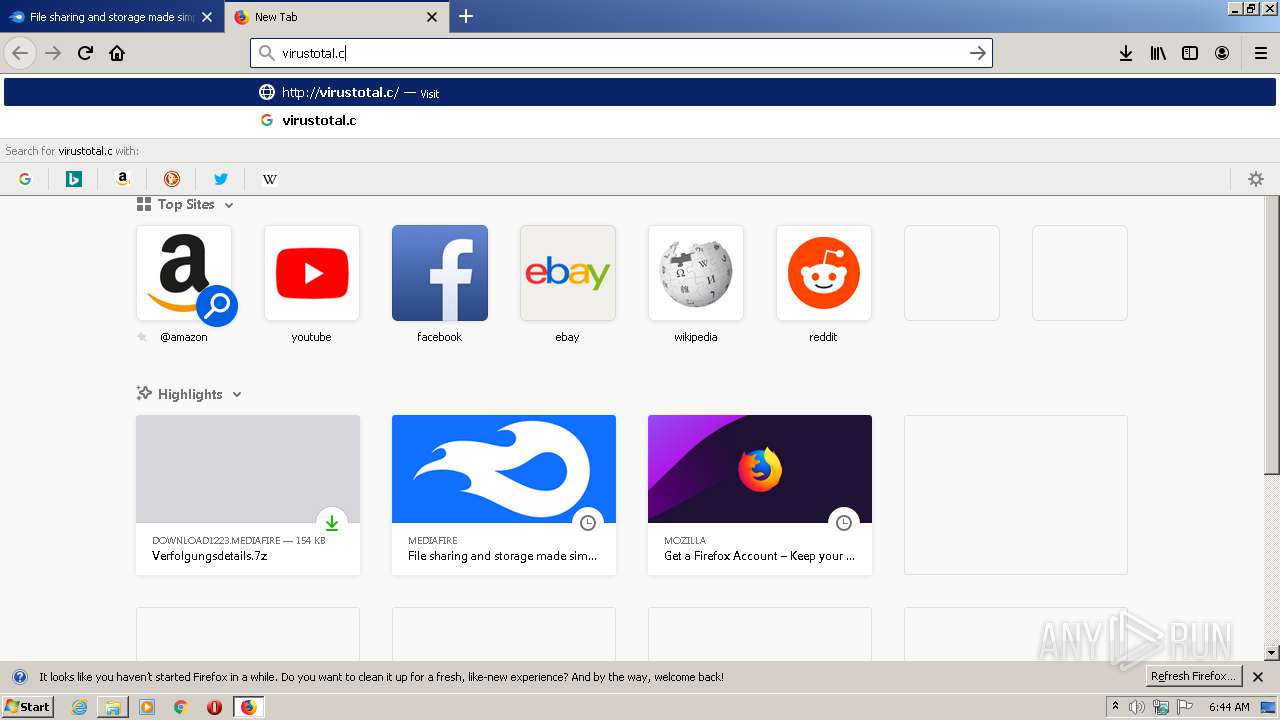Open the volume control in system tray
This screenshot has width=1280, height=720.
[x=1137, y=707]
